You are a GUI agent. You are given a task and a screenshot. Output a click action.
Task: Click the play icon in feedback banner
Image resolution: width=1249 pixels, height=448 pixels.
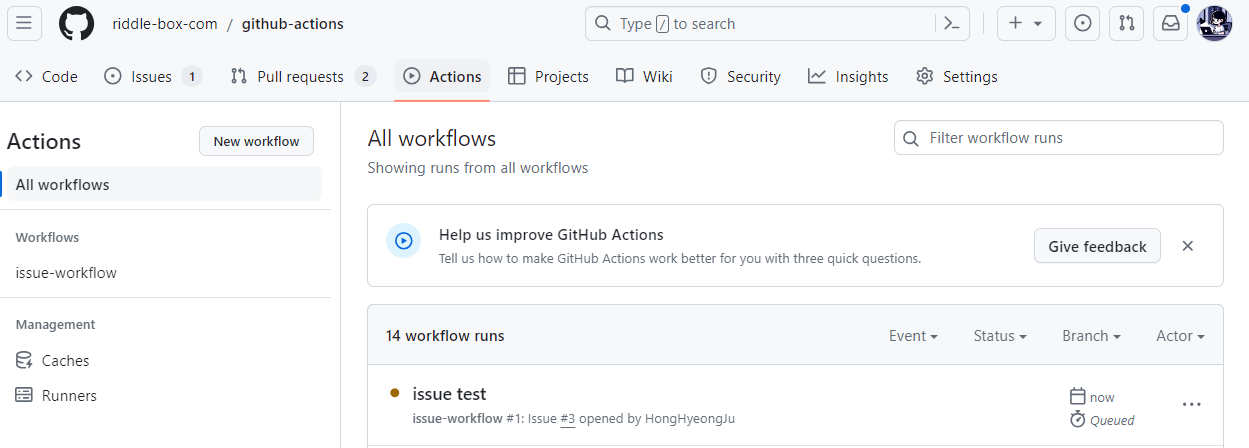(x=403, y=240)
